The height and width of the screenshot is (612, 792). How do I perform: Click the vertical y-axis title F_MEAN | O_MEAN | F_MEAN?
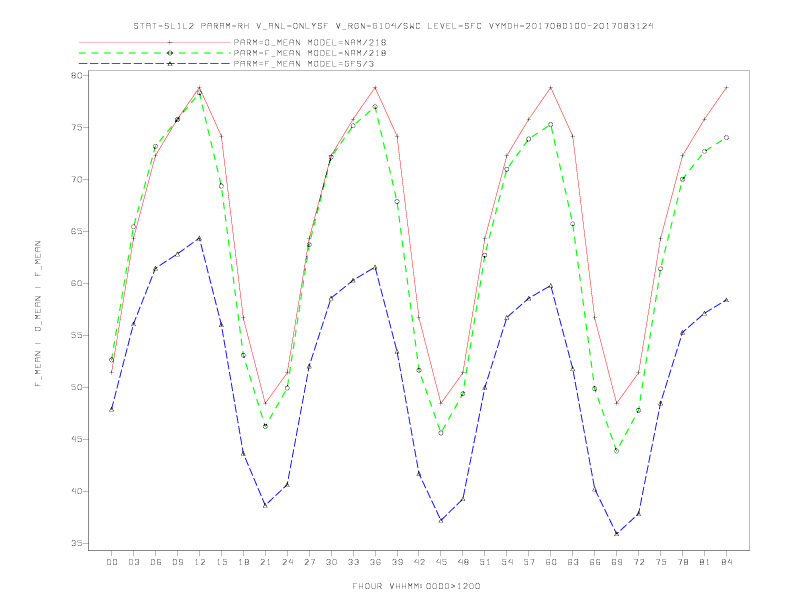tap(38, 314)
